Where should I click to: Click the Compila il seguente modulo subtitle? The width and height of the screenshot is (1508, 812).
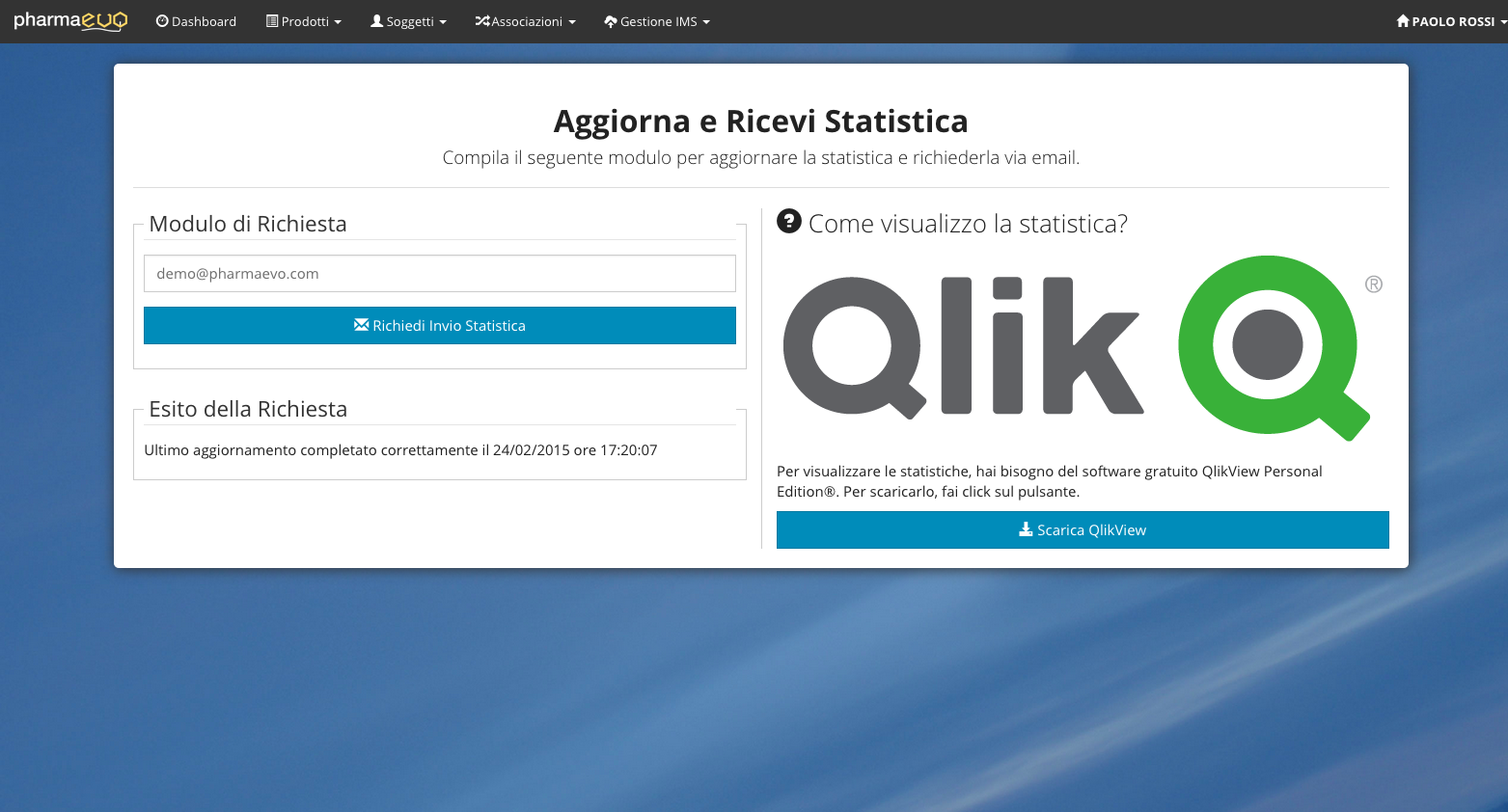(x=761, y=157)
